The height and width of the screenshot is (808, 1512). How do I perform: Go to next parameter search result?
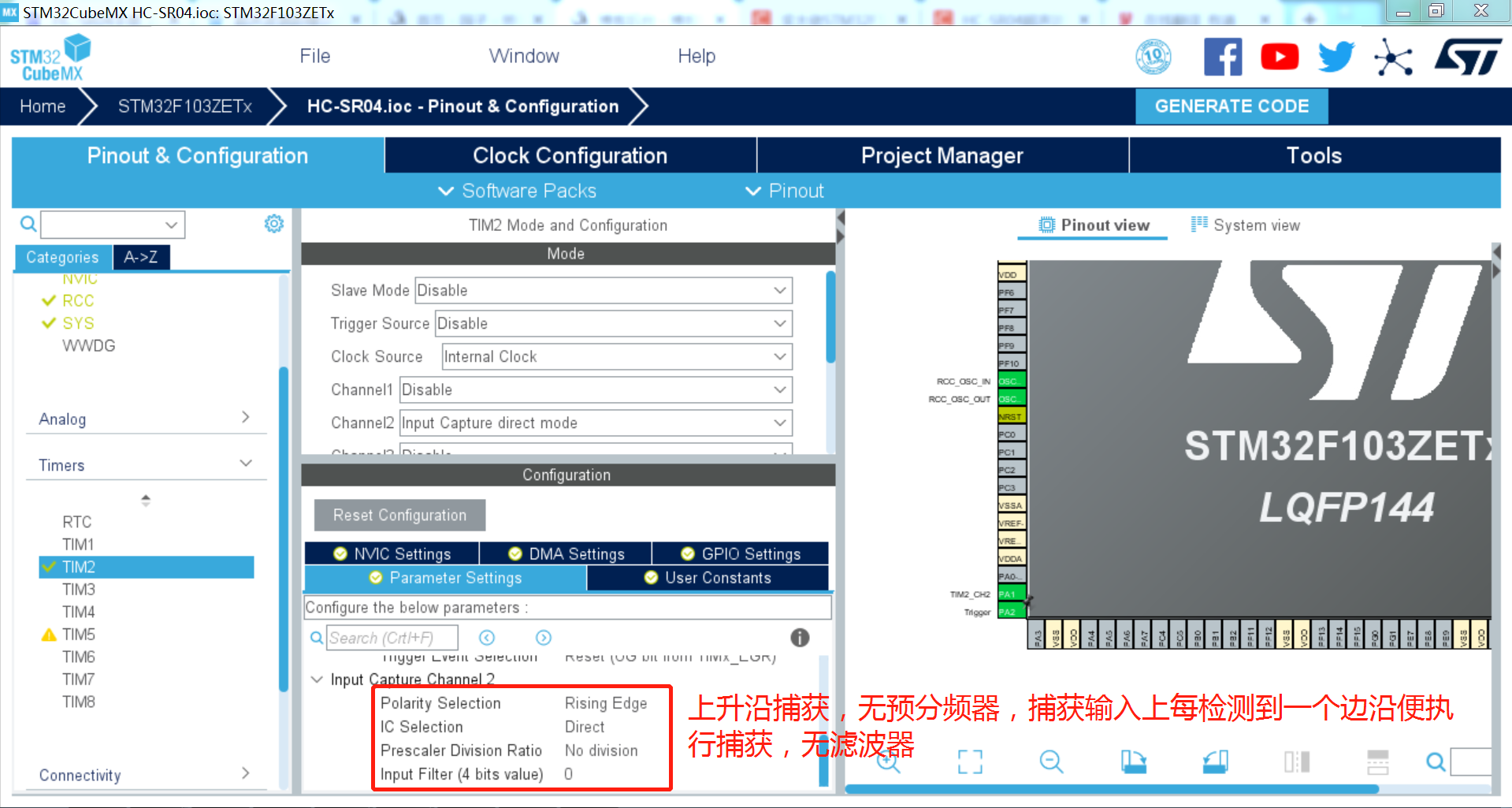pyautogui.click(x=544, y=638)
